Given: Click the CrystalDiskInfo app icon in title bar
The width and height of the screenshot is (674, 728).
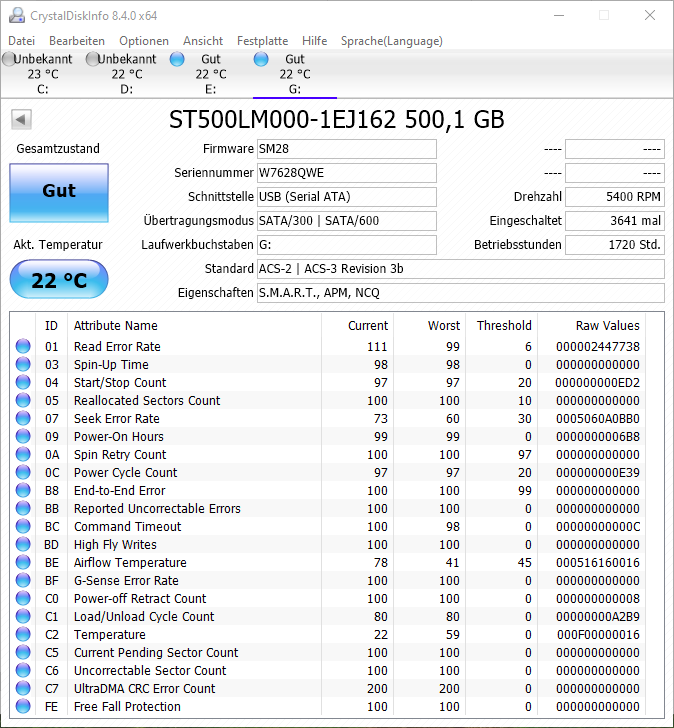Looking at the screenshot, I should [x=17, y=15].
